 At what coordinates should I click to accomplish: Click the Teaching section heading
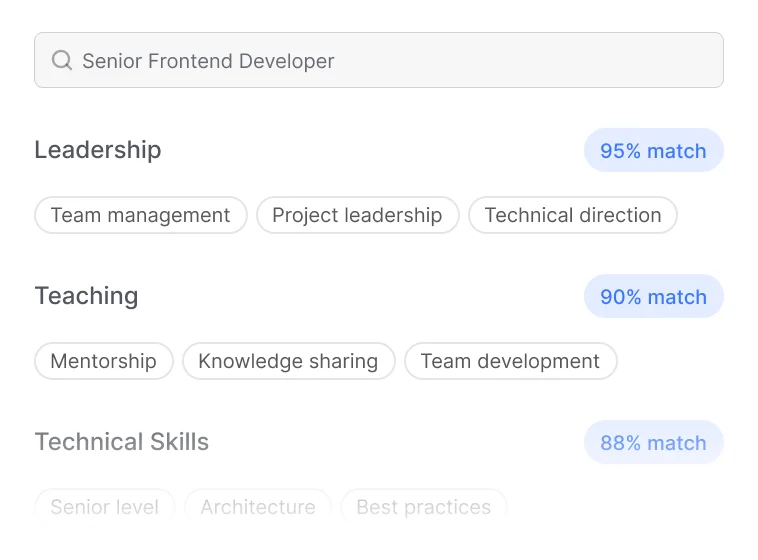(x=87, y=296)
